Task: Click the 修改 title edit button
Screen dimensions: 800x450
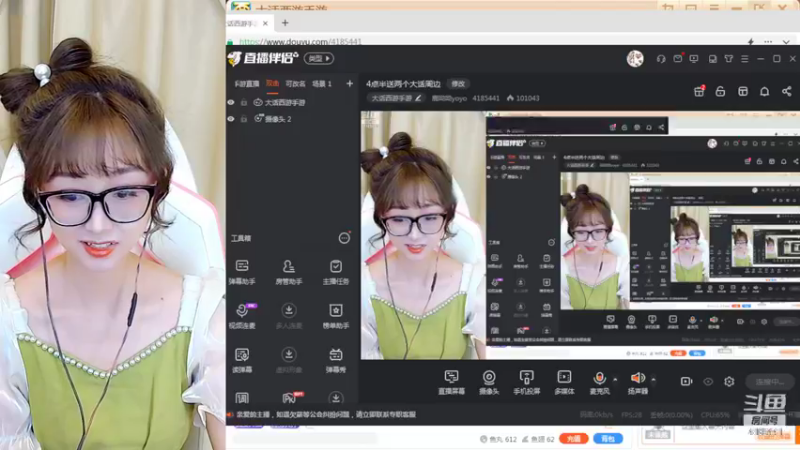Action: click(458, 84)
